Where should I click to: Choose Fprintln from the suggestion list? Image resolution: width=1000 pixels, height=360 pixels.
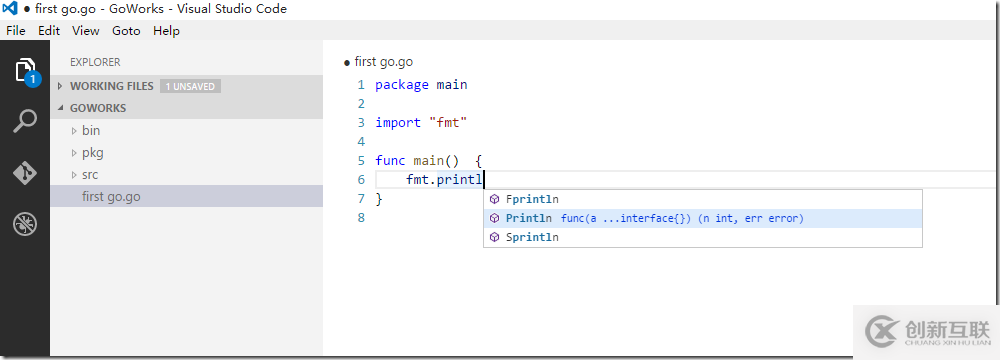tap(703, 199)
